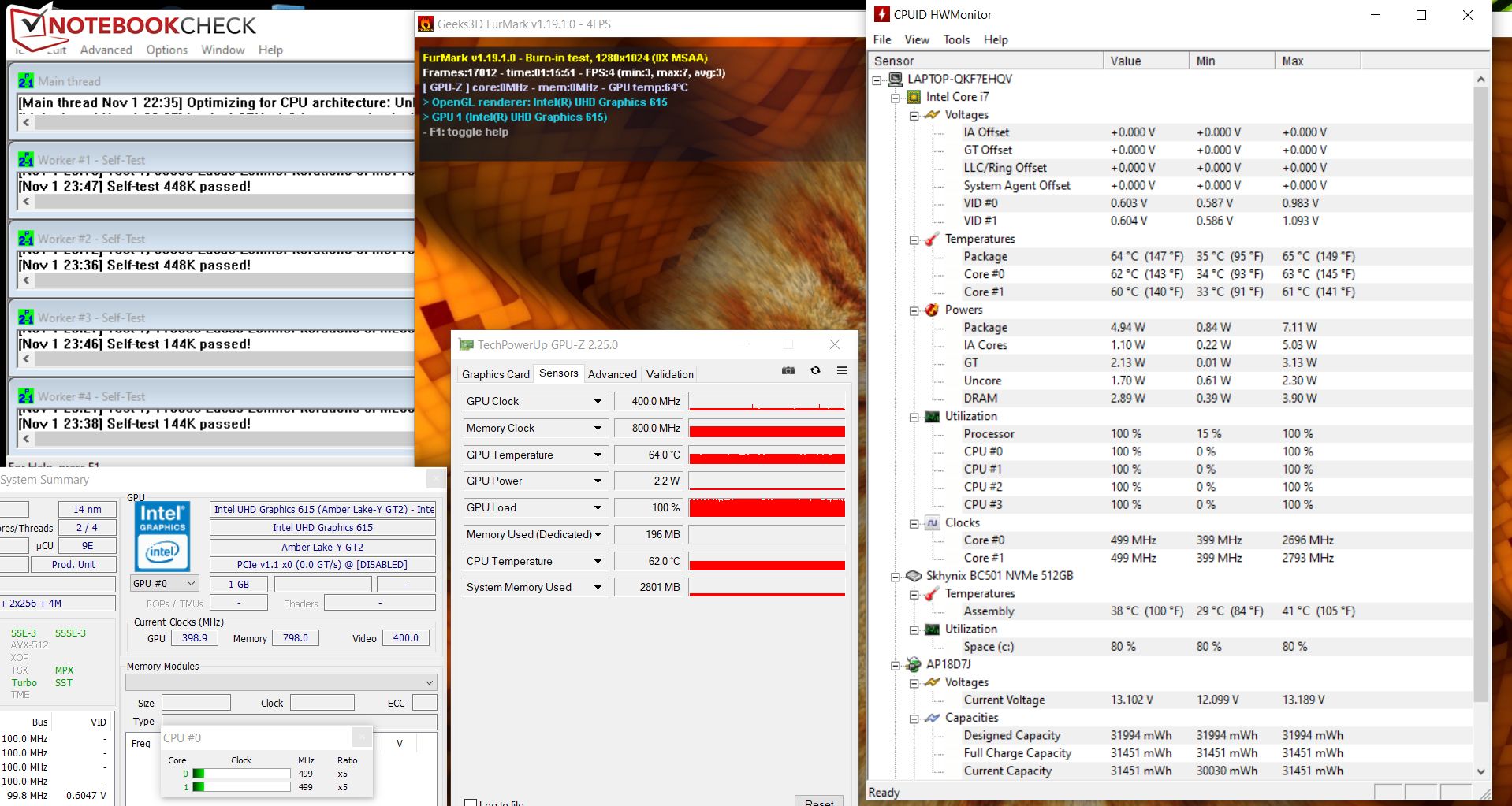Screen dimensions: 1512x806
Task: Click the Voltages icon under AP18D7J battery
Action: tap(933, 682)
